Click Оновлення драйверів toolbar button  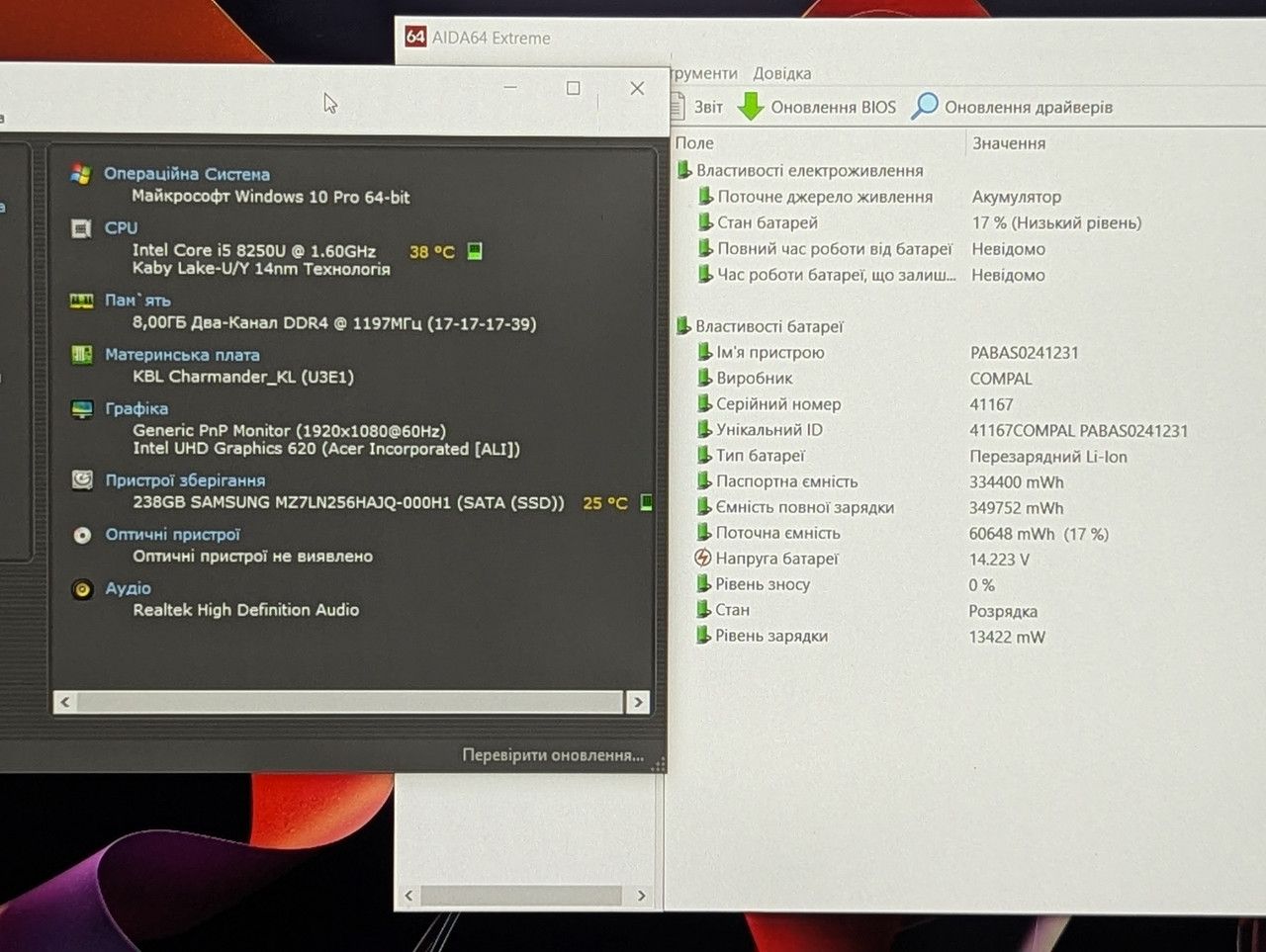(1012, 107)
